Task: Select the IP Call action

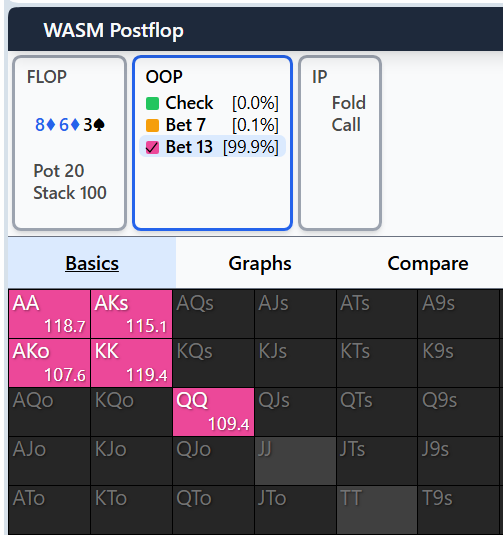Action: [346, 125]
